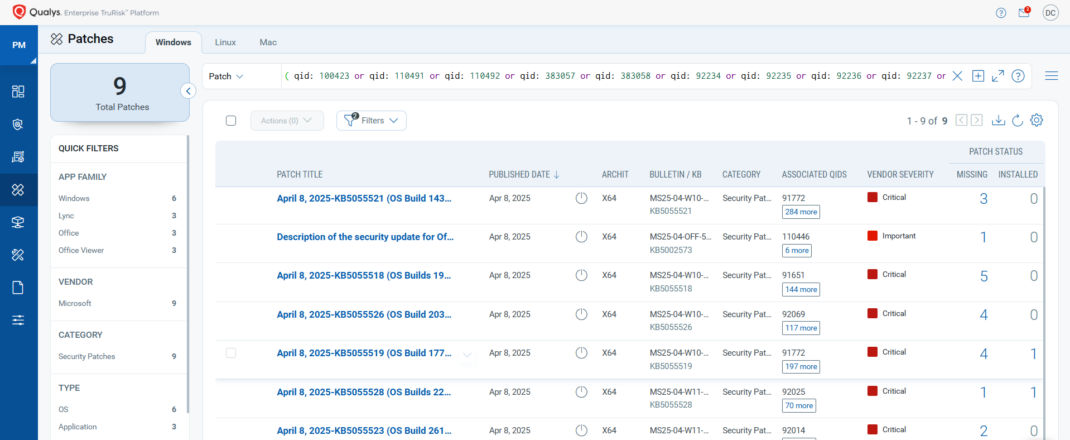
Task: Open the dashboard icon in left sidebar
Action: (x=18, y=91)
